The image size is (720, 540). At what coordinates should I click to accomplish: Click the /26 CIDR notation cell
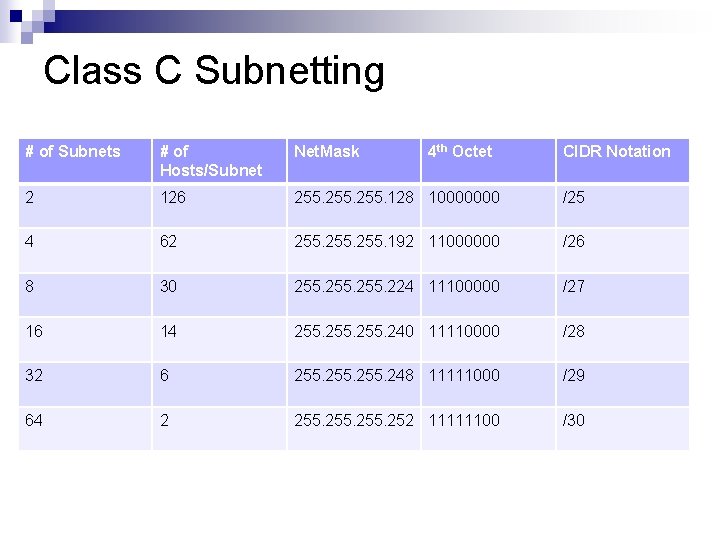coord(574,242)
